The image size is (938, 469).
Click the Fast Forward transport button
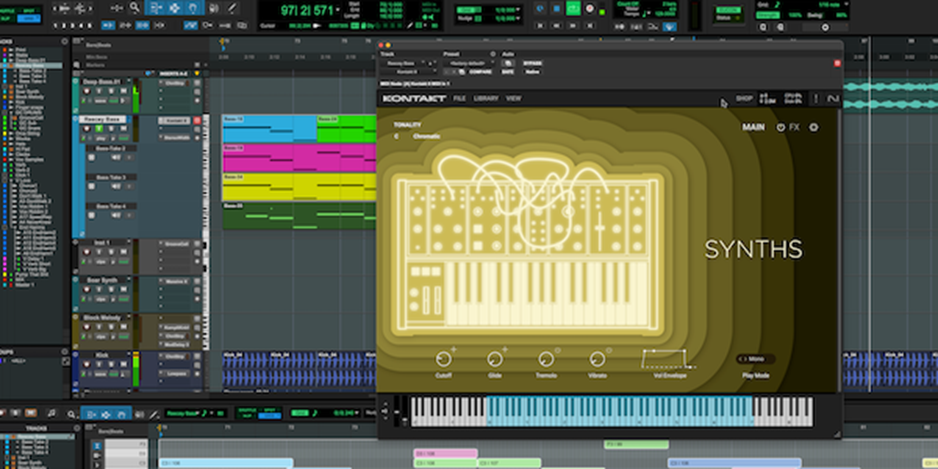pyautogui.click(x=574, y=26)
